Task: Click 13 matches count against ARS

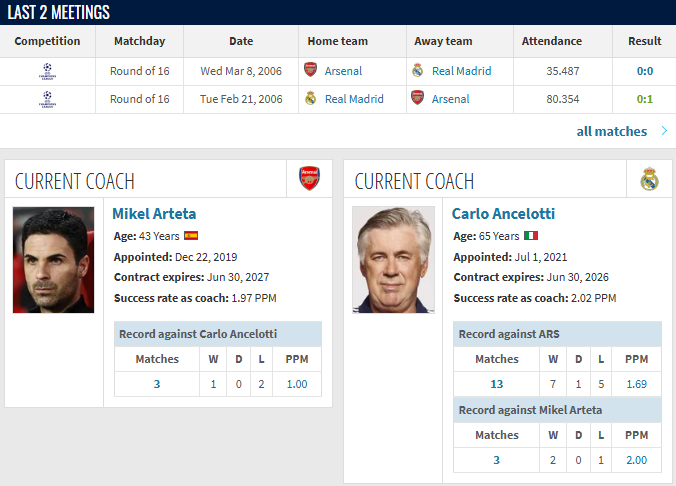Action: (x=496, y=383)
